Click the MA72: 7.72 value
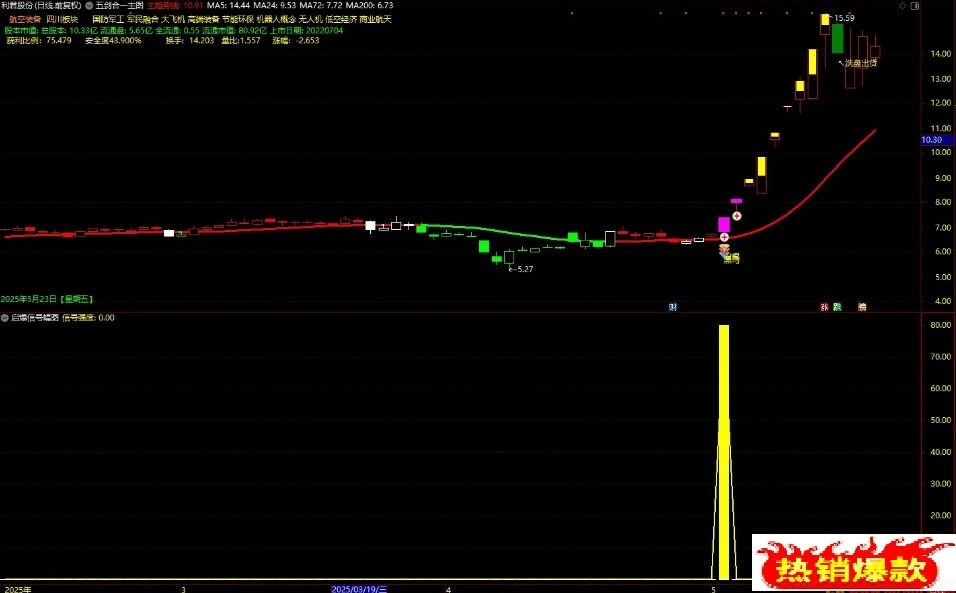Viewport: 956px width, 593px height. coord(321,6)
